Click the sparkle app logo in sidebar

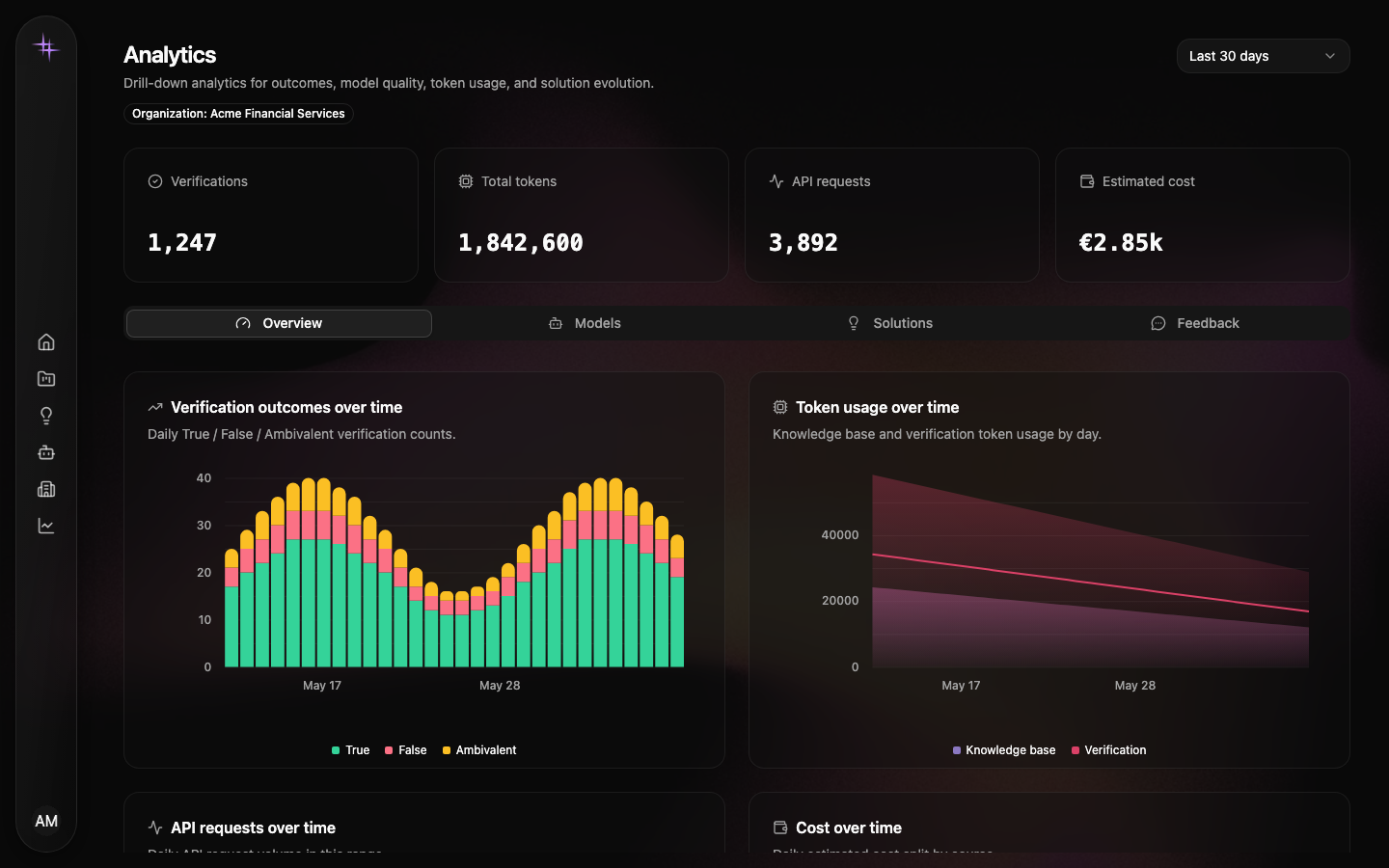click(45, 46)
